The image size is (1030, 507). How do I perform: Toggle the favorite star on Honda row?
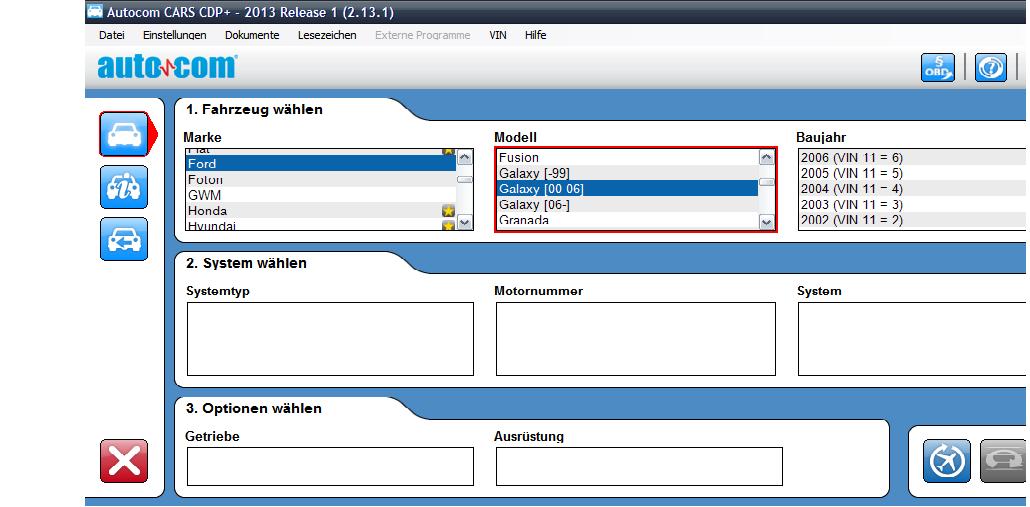[x=448, y=211]
